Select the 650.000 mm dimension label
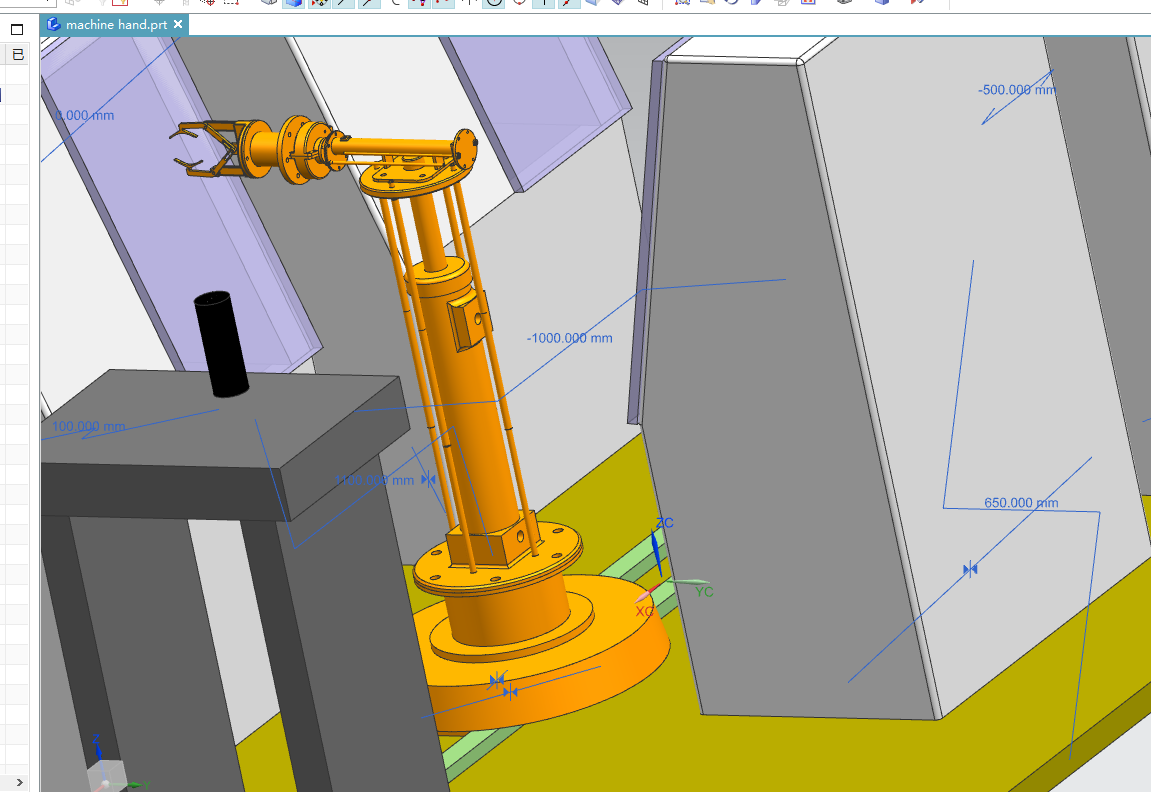This screenshot has width=1151, height=792. (x=1021, y=503)
